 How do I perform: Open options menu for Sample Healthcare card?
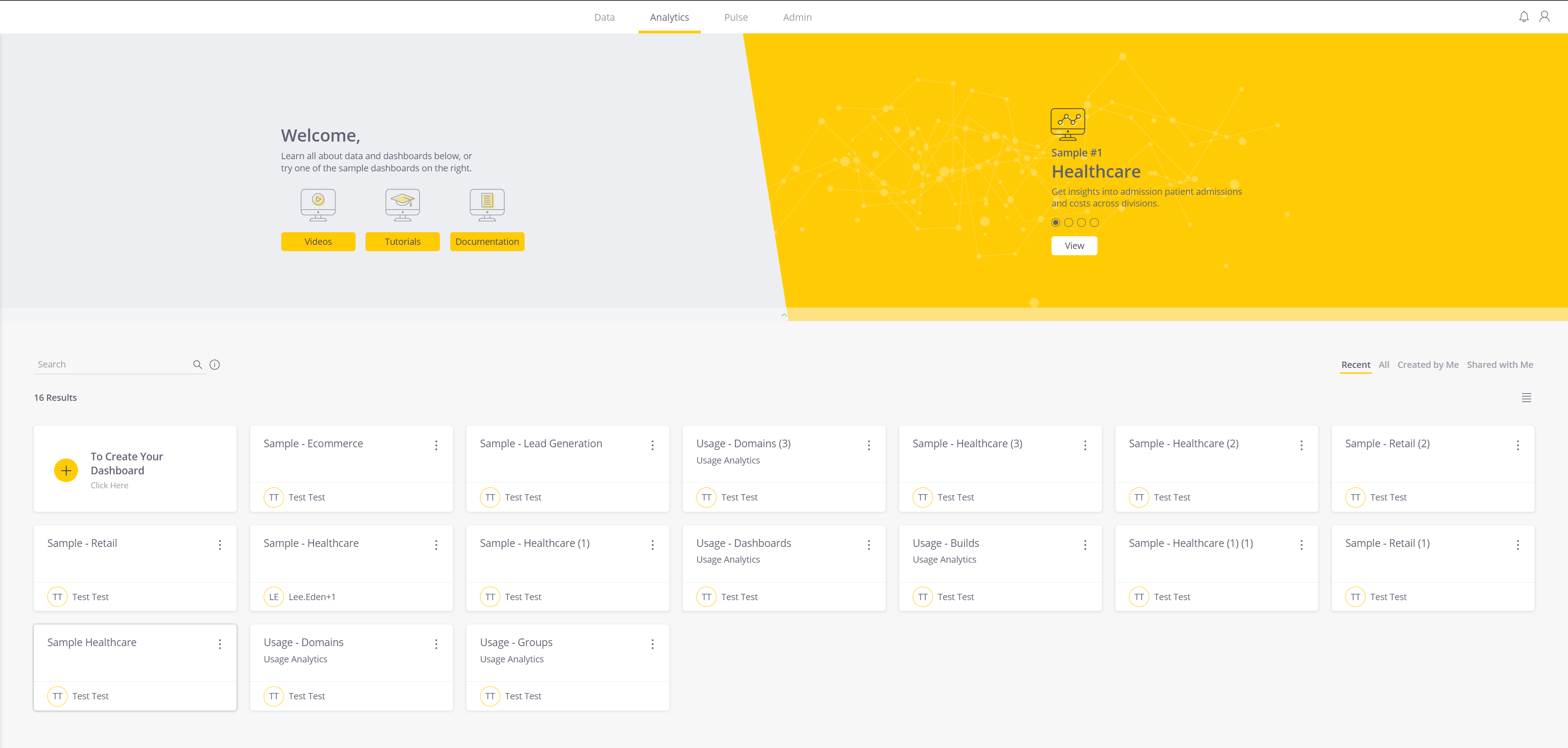click(x=220, y=644)
